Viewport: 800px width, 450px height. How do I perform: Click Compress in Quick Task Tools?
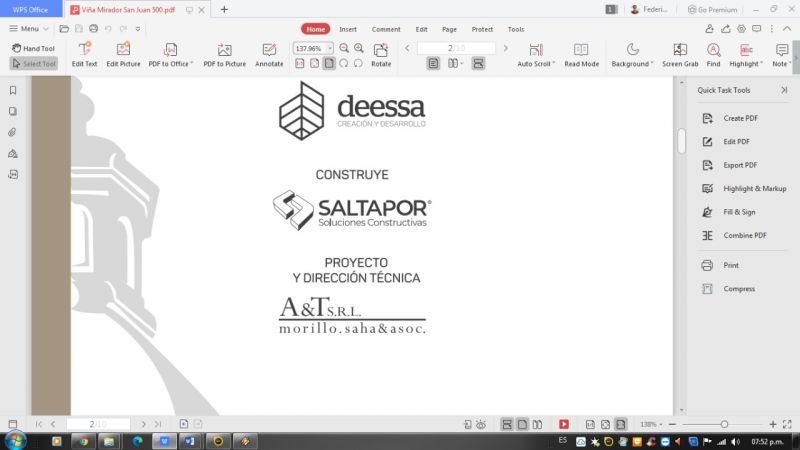[728, 289]
